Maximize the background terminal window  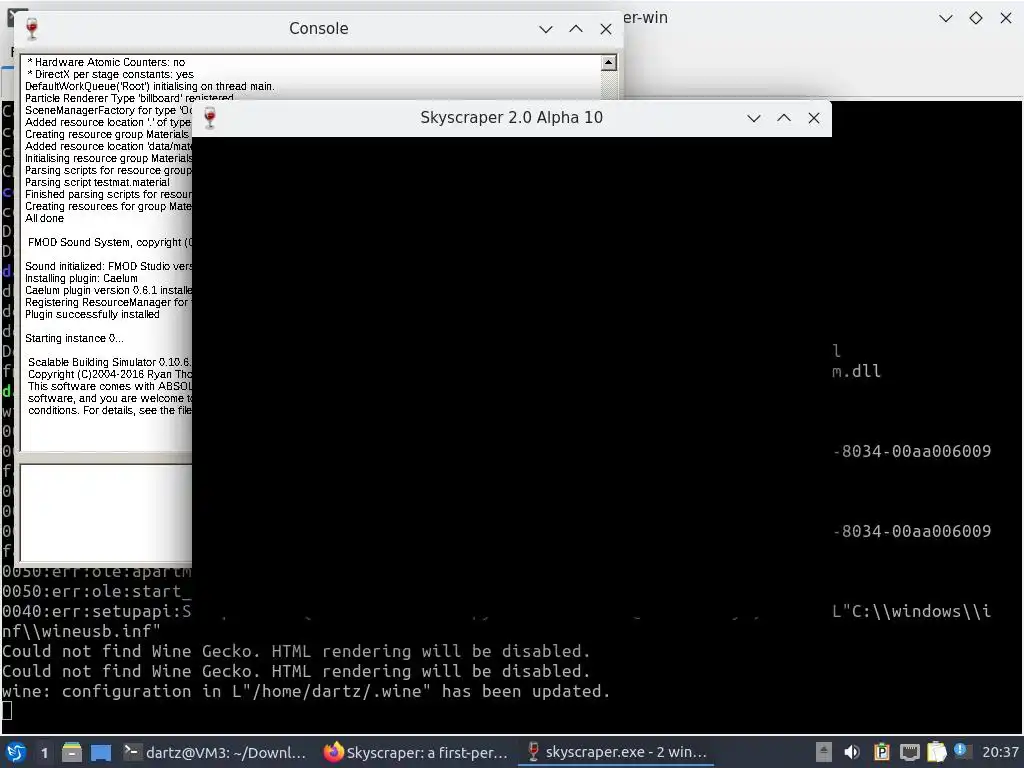(x=976, y=18)
